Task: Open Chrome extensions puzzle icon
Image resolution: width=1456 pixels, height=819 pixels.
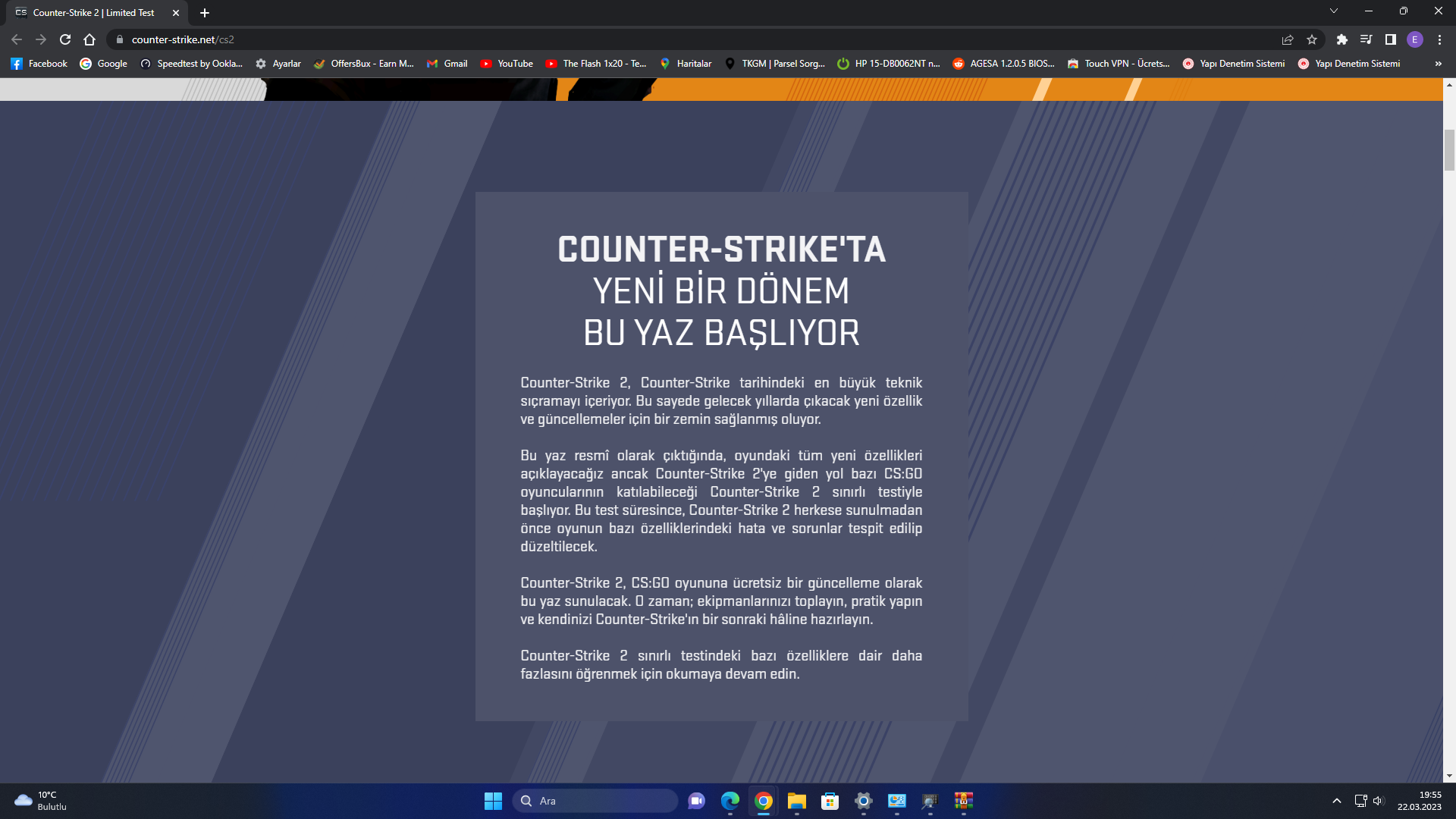Action: click(1341, 39)
